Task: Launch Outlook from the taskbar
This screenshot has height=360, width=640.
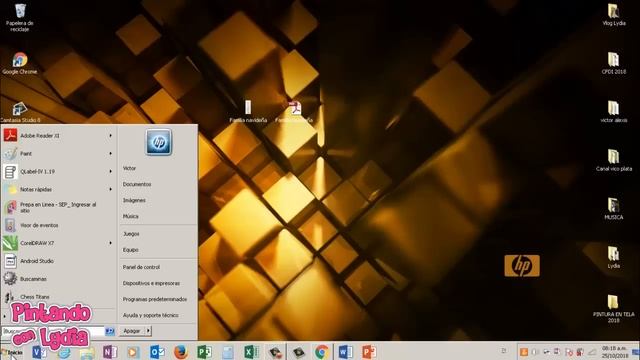Action: click(x=157, y=351)
